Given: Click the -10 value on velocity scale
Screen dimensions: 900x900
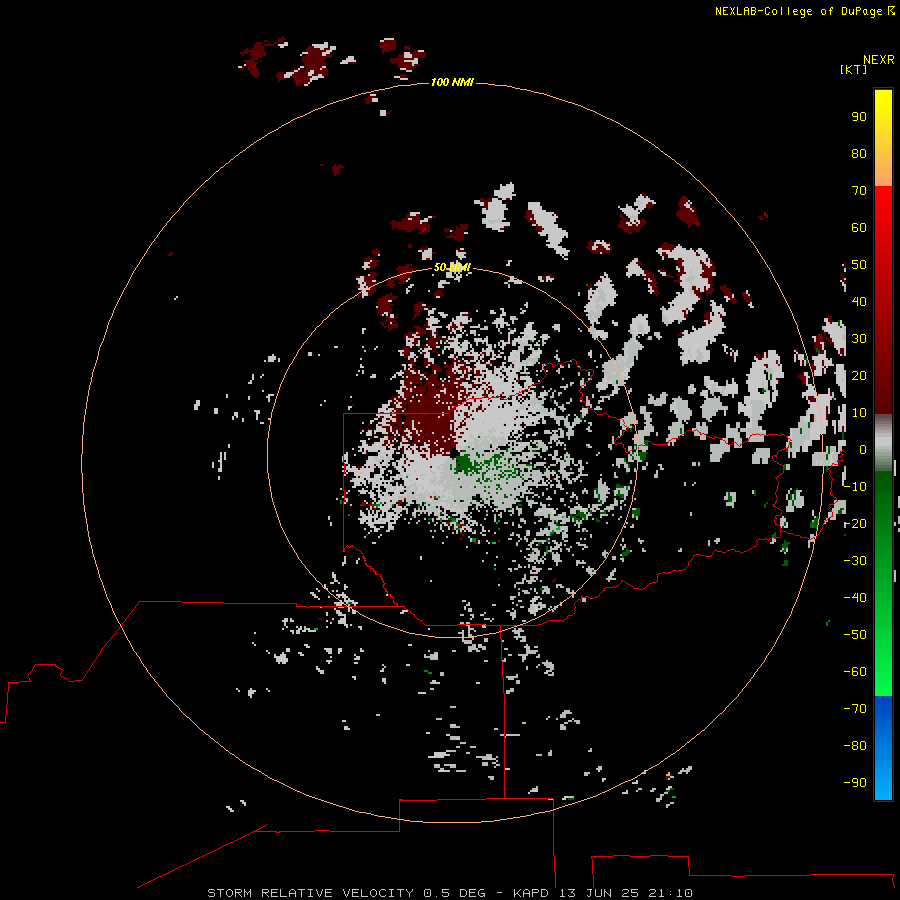Looking at the screenshot, I should 855,487.
